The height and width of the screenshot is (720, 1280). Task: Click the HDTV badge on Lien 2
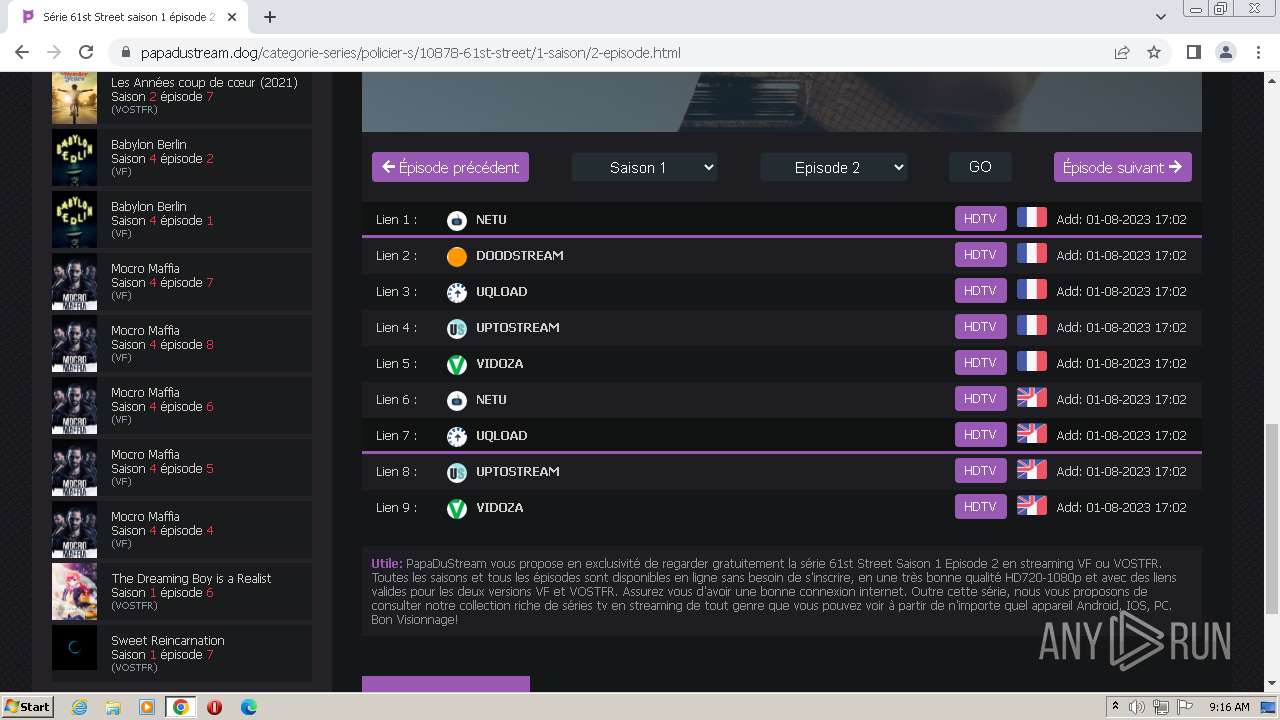coord(980,255)
